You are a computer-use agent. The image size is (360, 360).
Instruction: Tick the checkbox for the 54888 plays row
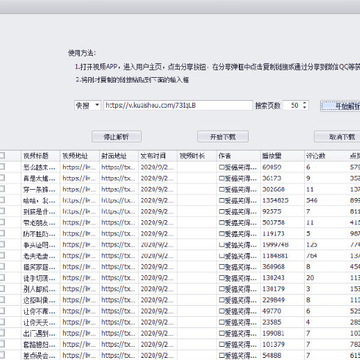(x=2, y=355)
